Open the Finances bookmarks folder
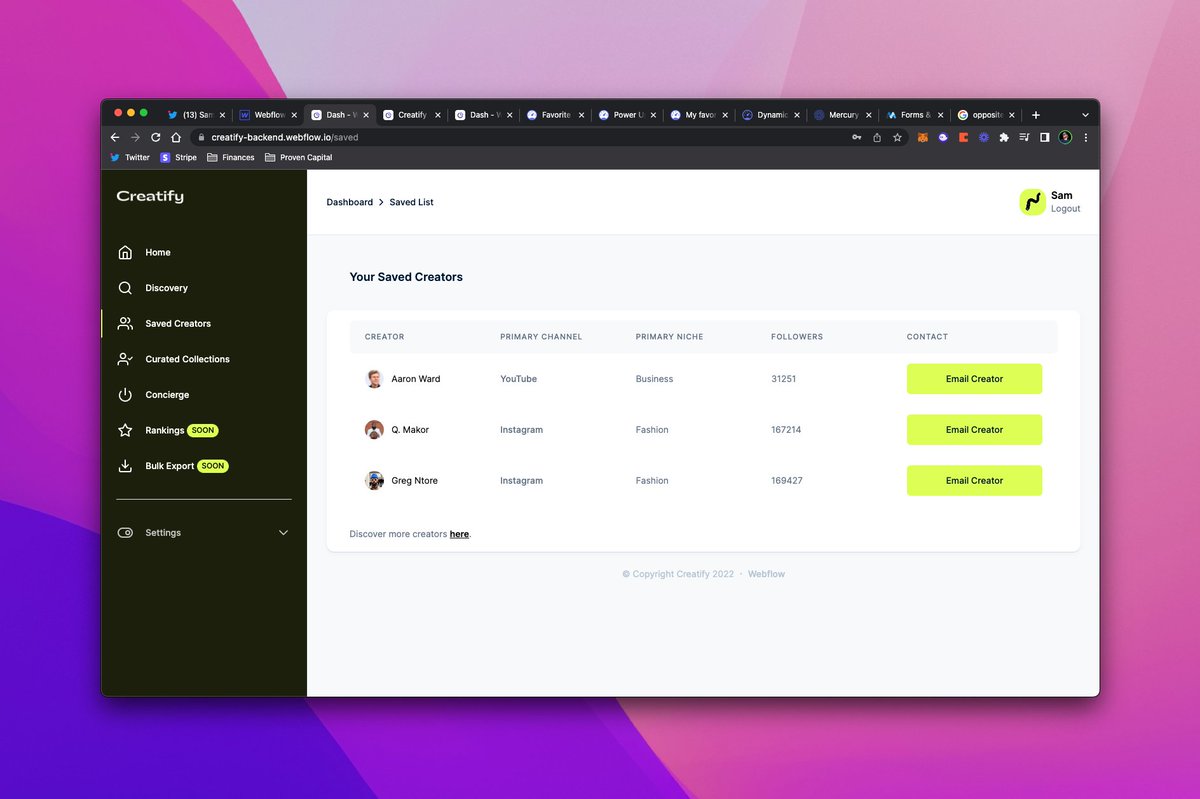The height and width of the screenshot is (799, 1200). pyautogui.click(x=231, y=157)
